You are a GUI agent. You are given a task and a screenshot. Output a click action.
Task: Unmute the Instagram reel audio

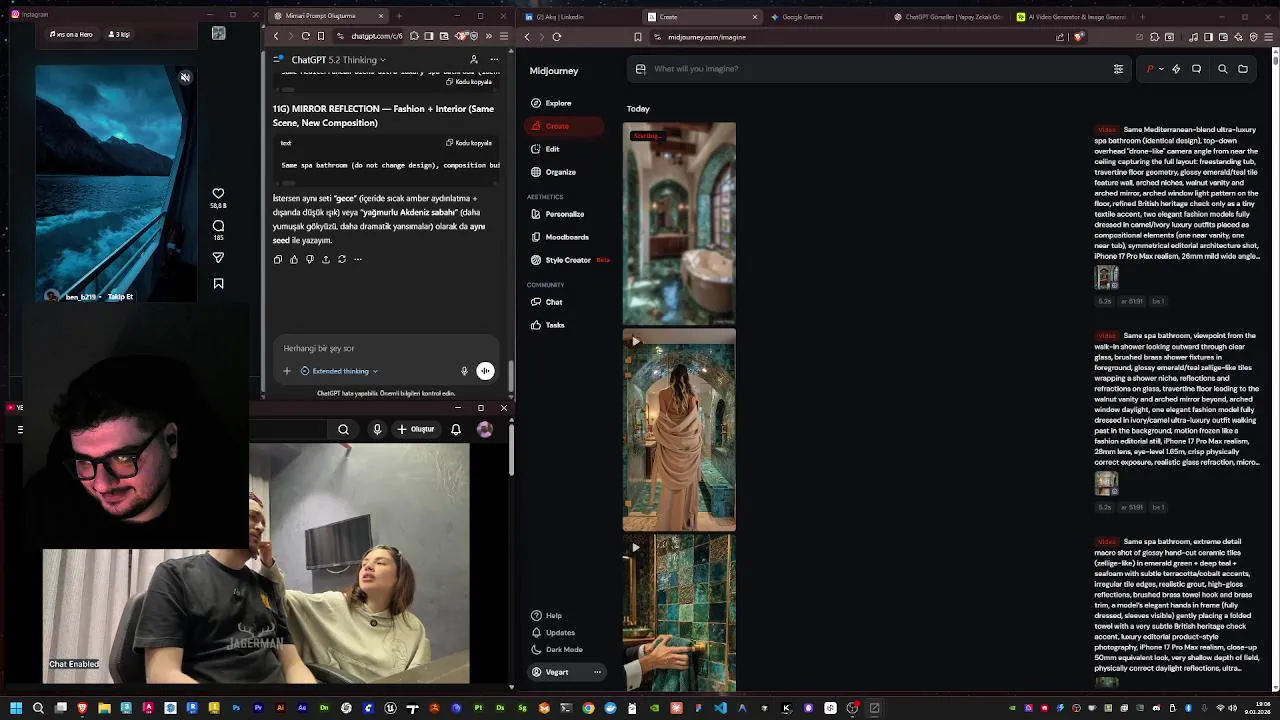click(x=185, y=77)
